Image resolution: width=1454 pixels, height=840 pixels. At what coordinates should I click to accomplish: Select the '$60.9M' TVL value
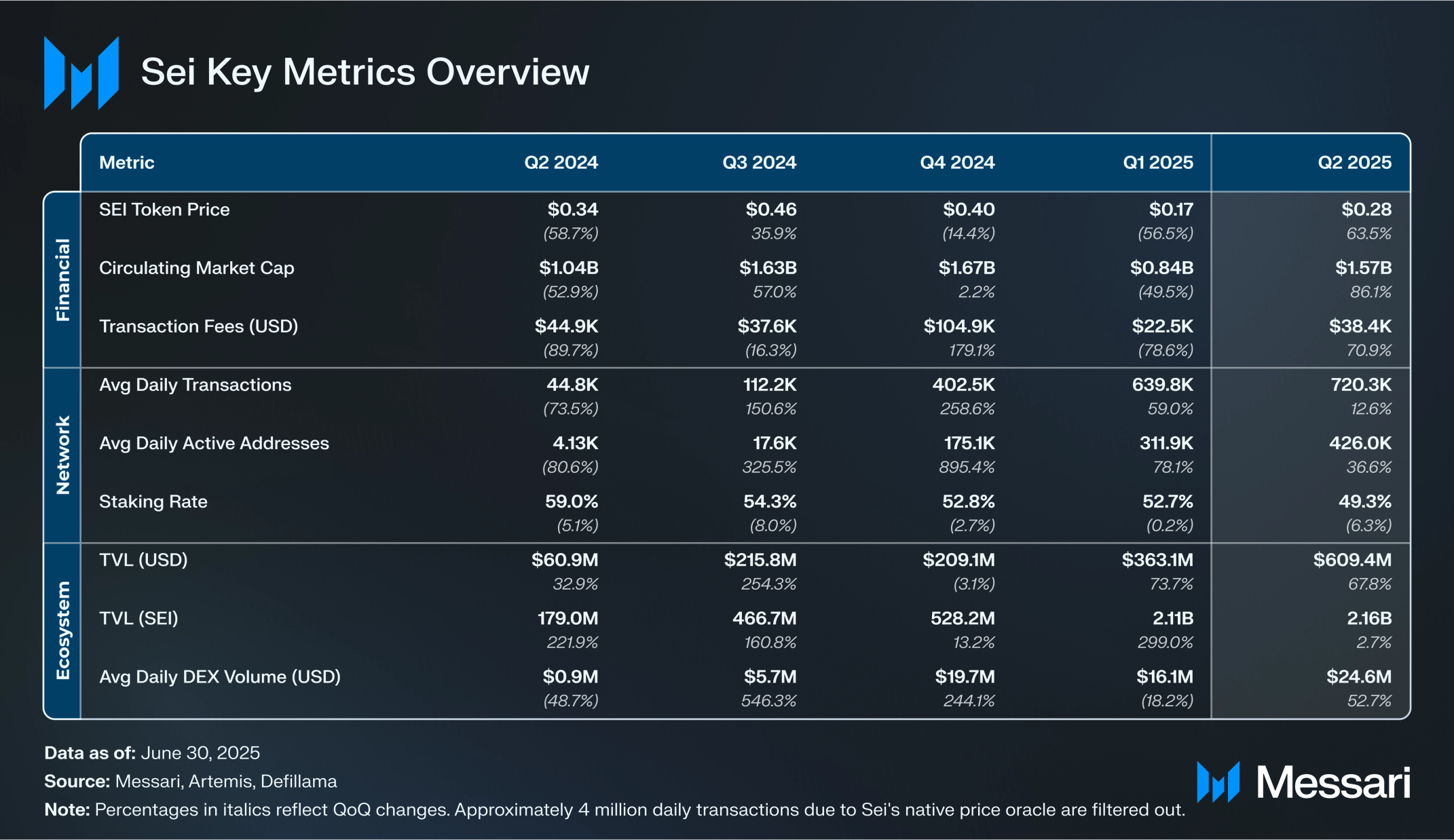565,560
